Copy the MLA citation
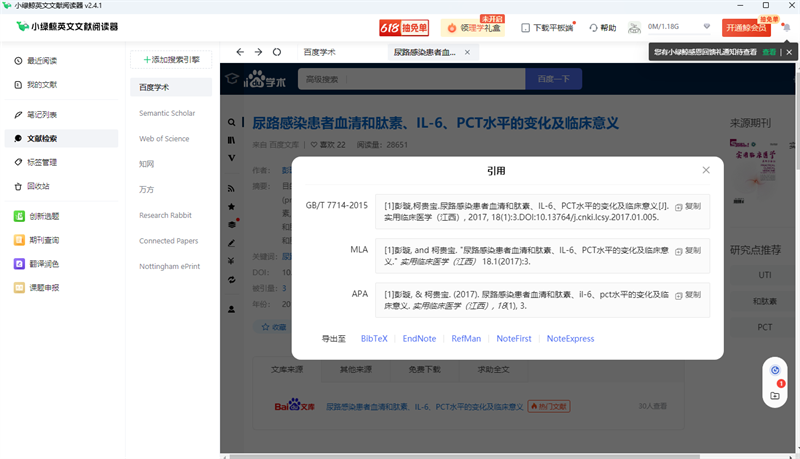The height and width of the screenshot is (459, 800). click(688, 251)
